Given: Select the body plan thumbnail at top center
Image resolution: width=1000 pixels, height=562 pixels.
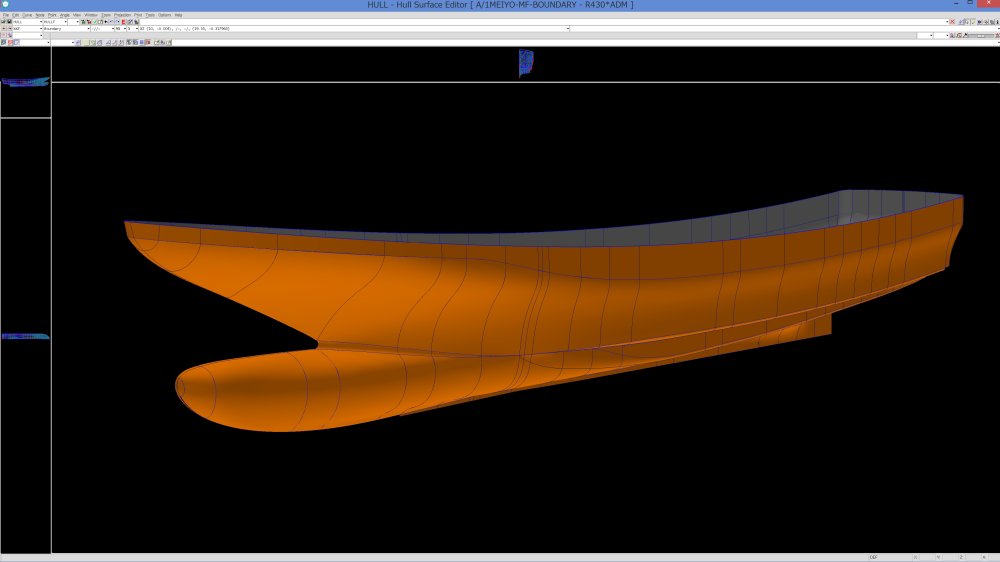Looking at the screenshot, I should pyautogui.click(x=526, y=63).
